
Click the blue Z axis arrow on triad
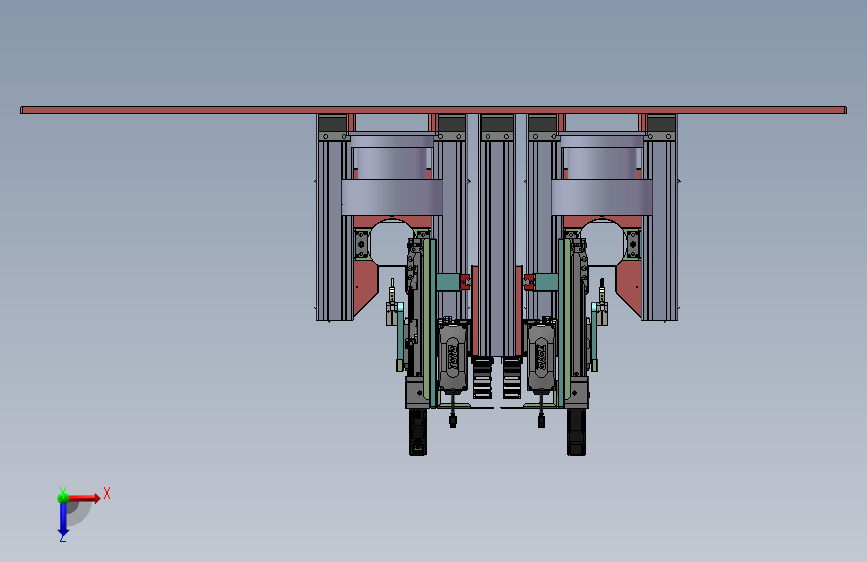[63, 520]
